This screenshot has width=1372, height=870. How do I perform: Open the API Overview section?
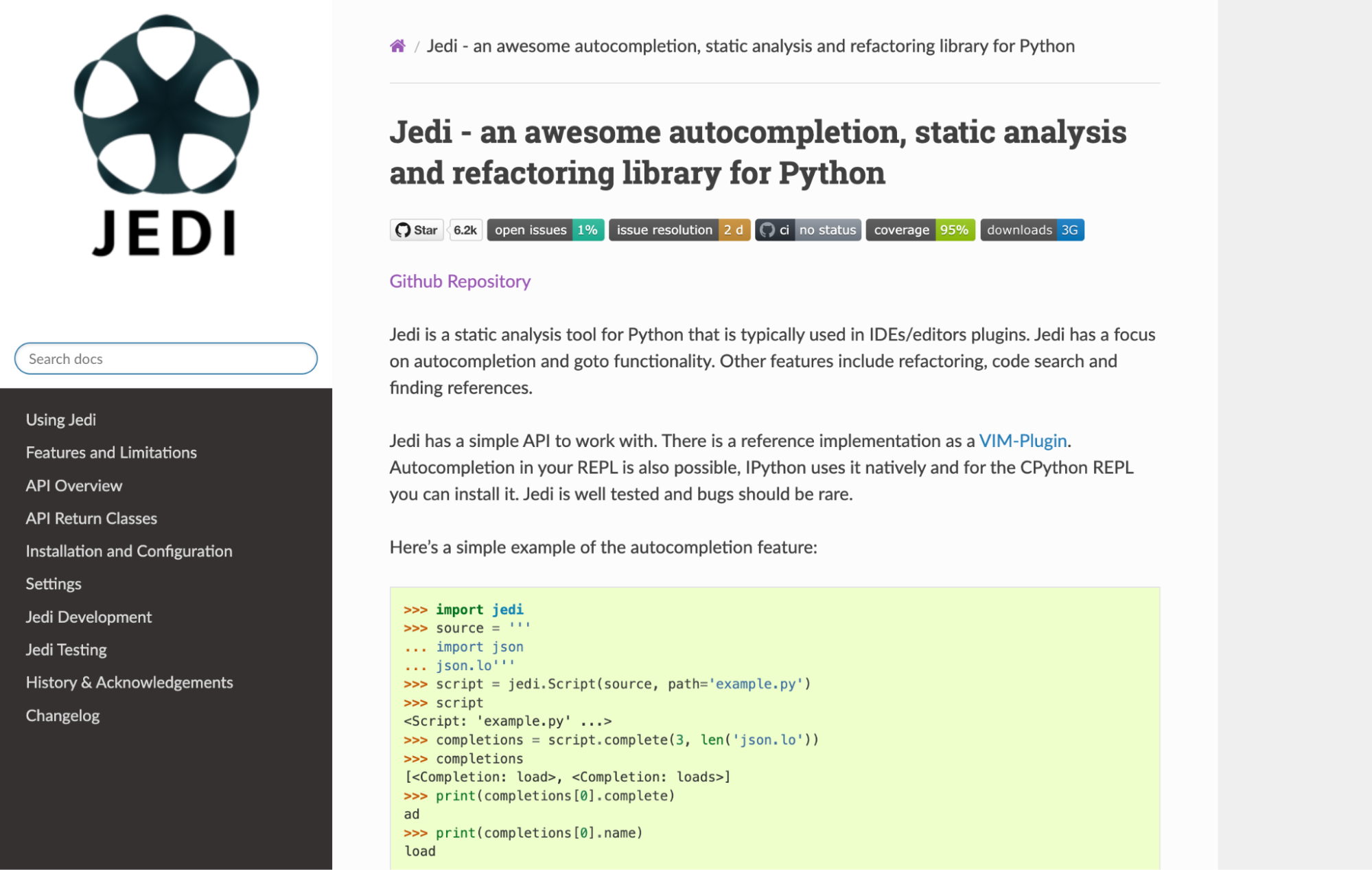pos(74,485)
